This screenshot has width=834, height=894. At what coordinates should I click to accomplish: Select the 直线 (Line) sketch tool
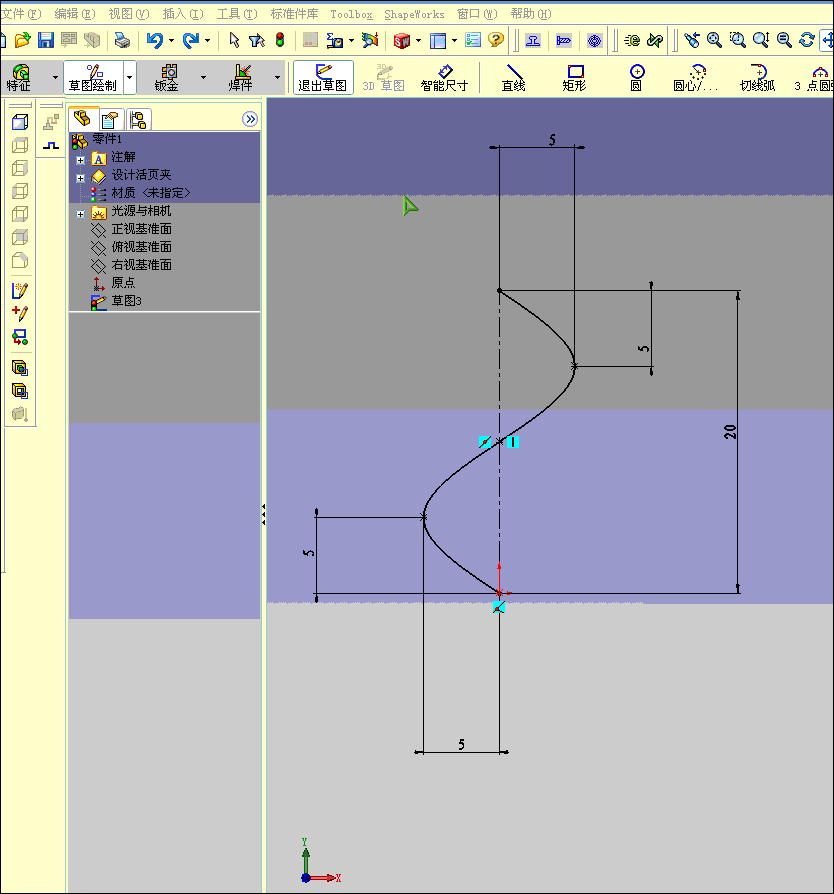click(514, 78)
